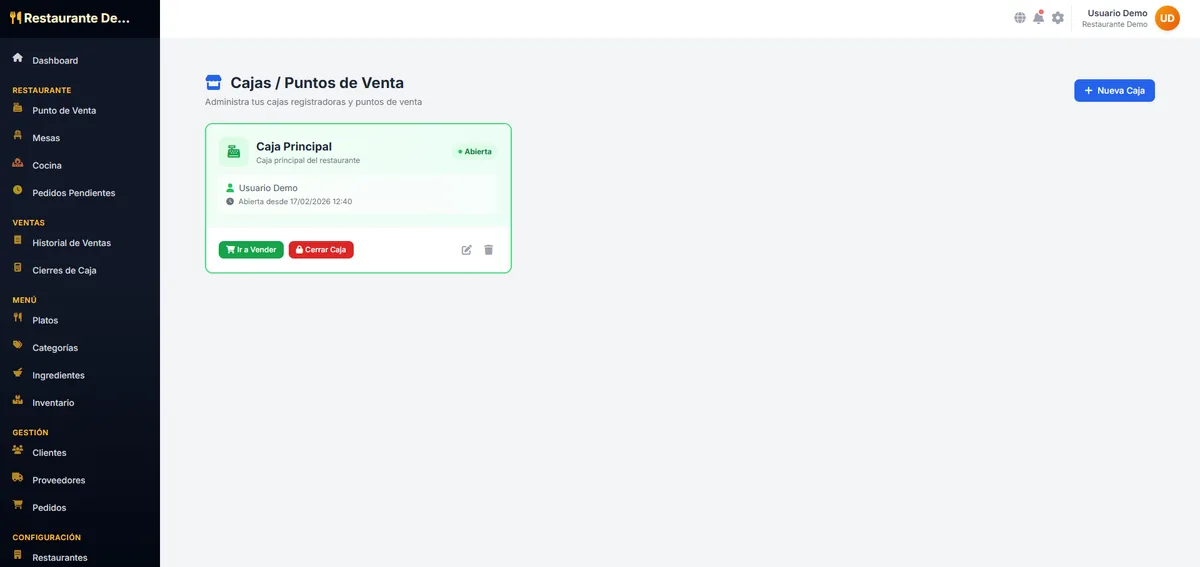Open the settings gear icon
The width and height of the screenshot is (1200, 567).
click(x=1058, y=18)
